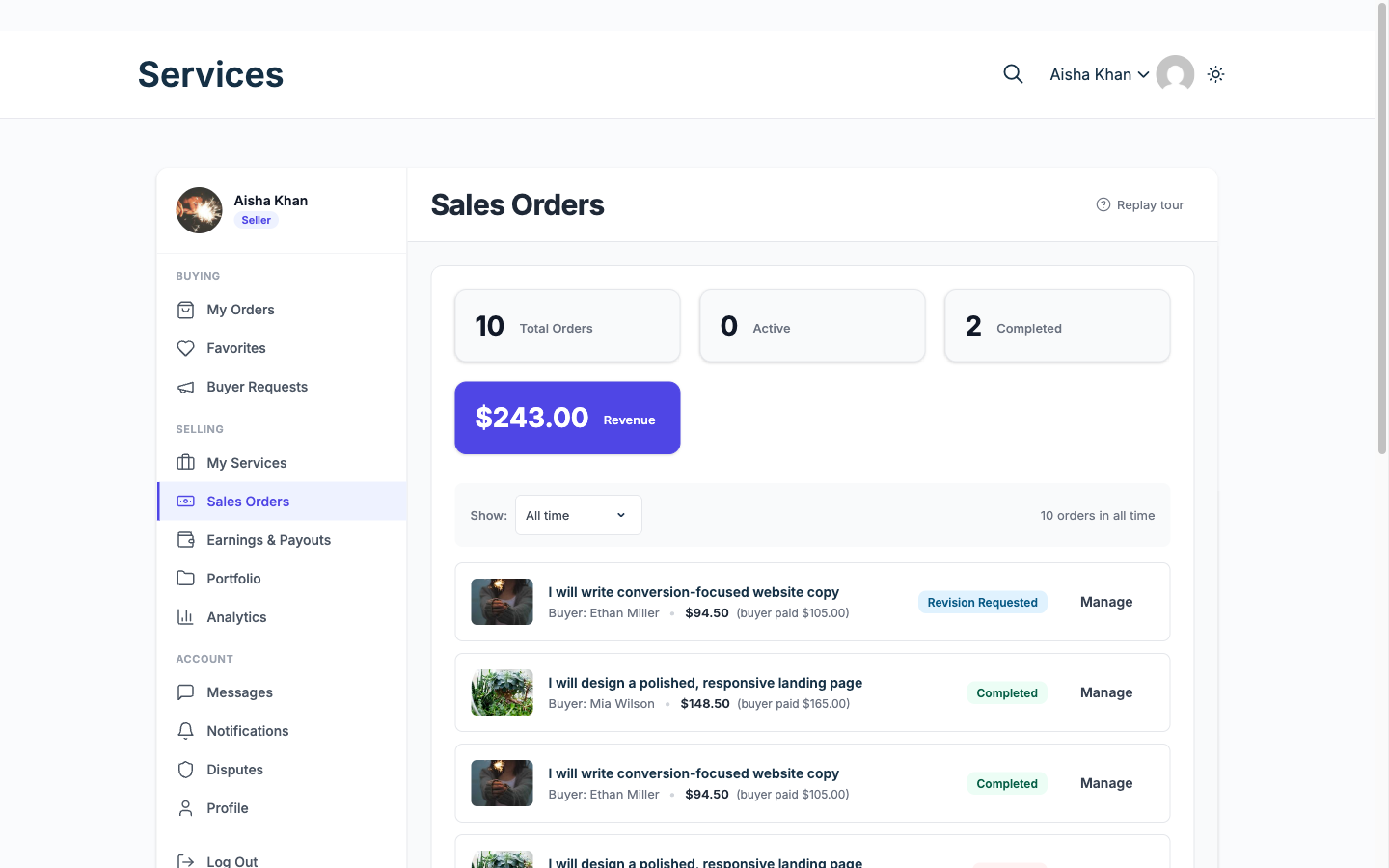Image resolution: width=1389 pixels, height=868 pixels.
Task: Manage the Revision Requested website copy order
Action: tap(1106, 602)
